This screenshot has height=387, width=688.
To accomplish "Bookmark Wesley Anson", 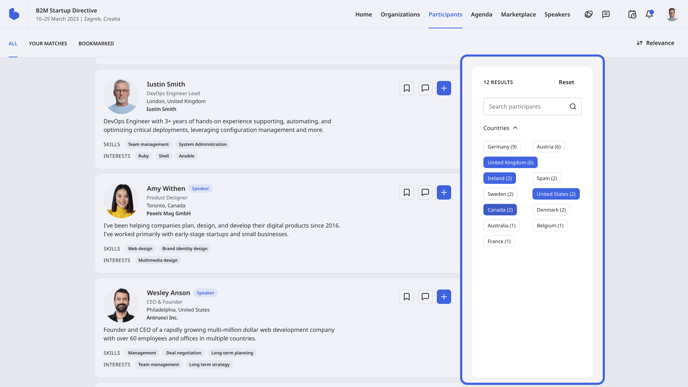I will [x=407, y=297].
